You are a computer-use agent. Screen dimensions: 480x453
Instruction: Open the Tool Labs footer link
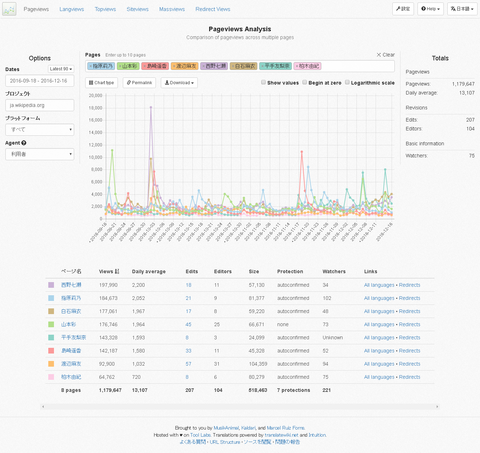(200, 435)
